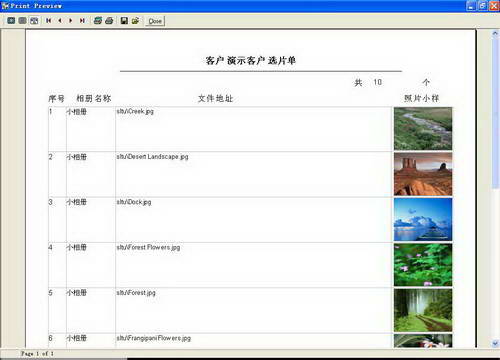Image resolution: width=500 pixels, height=360 pixels.
Task: Click the file path slt/Frangipani Flowers.jpg
Action: pyautogui.click(x=154, y=338)
